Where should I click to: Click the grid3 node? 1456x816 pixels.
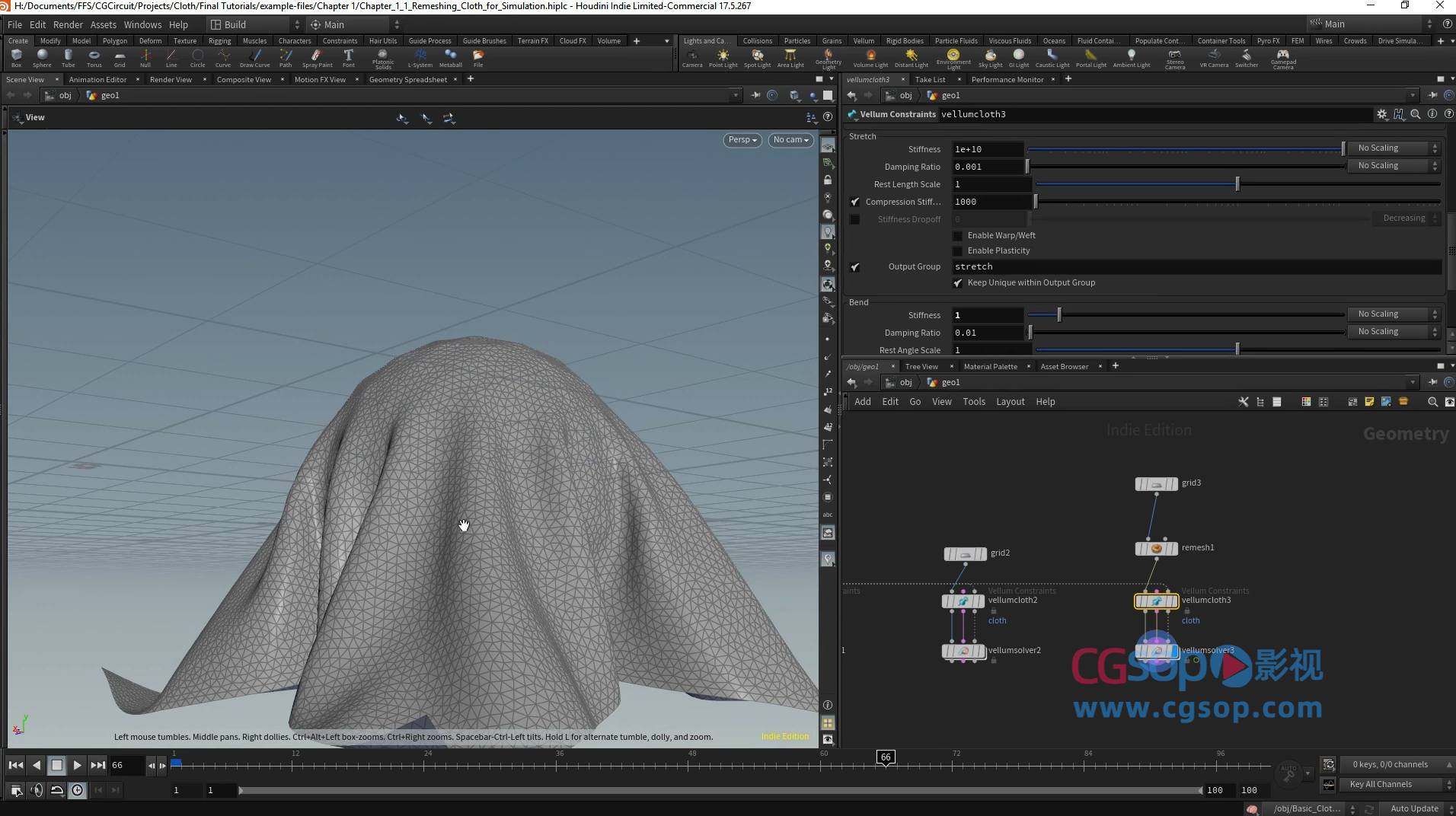pyautogui.click(x=1156, y=483)
